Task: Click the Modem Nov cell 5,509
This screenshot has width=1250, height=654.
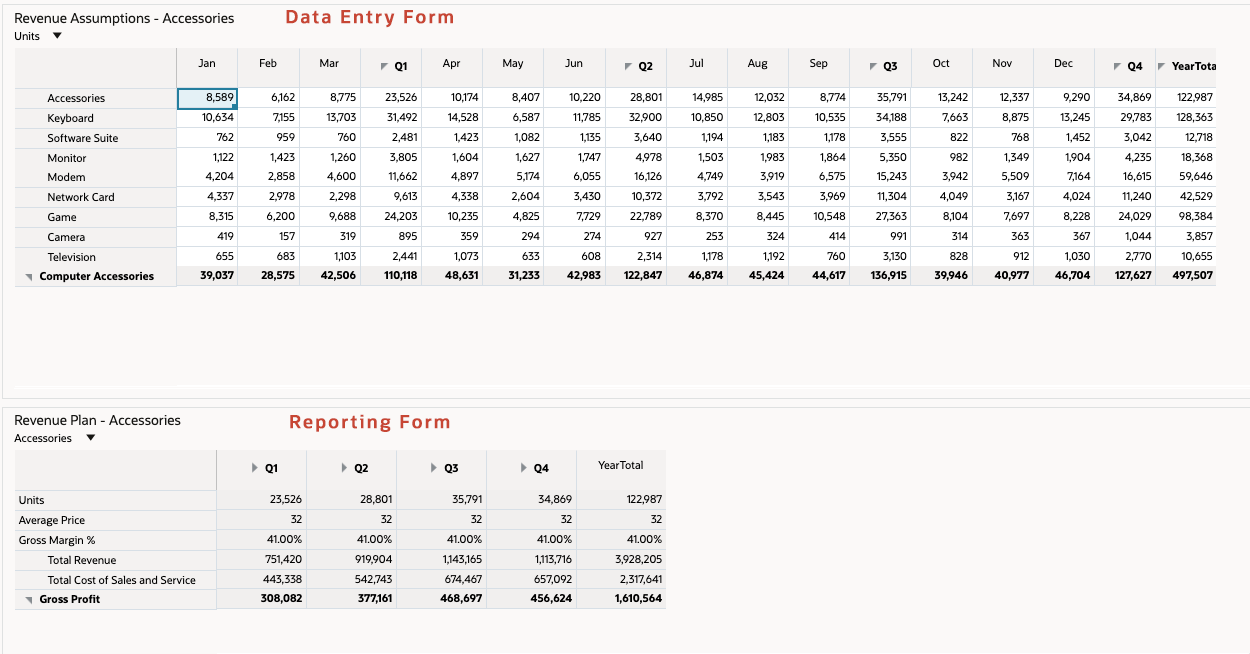Action: [x=1002, y=177]
